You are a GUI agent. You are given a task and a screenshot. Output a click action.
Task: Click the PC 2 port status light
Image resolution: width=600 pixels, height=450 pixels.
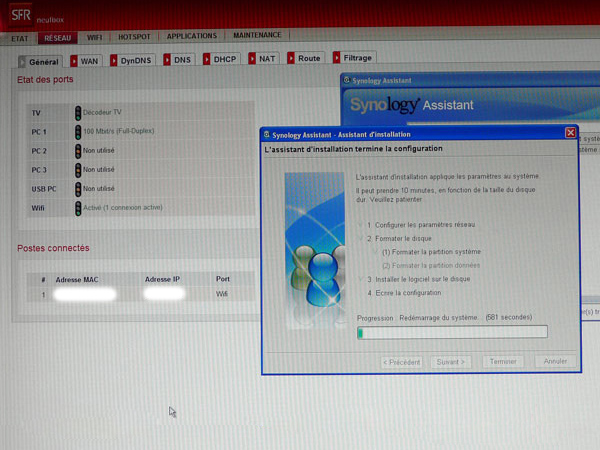tap(78, 151)
